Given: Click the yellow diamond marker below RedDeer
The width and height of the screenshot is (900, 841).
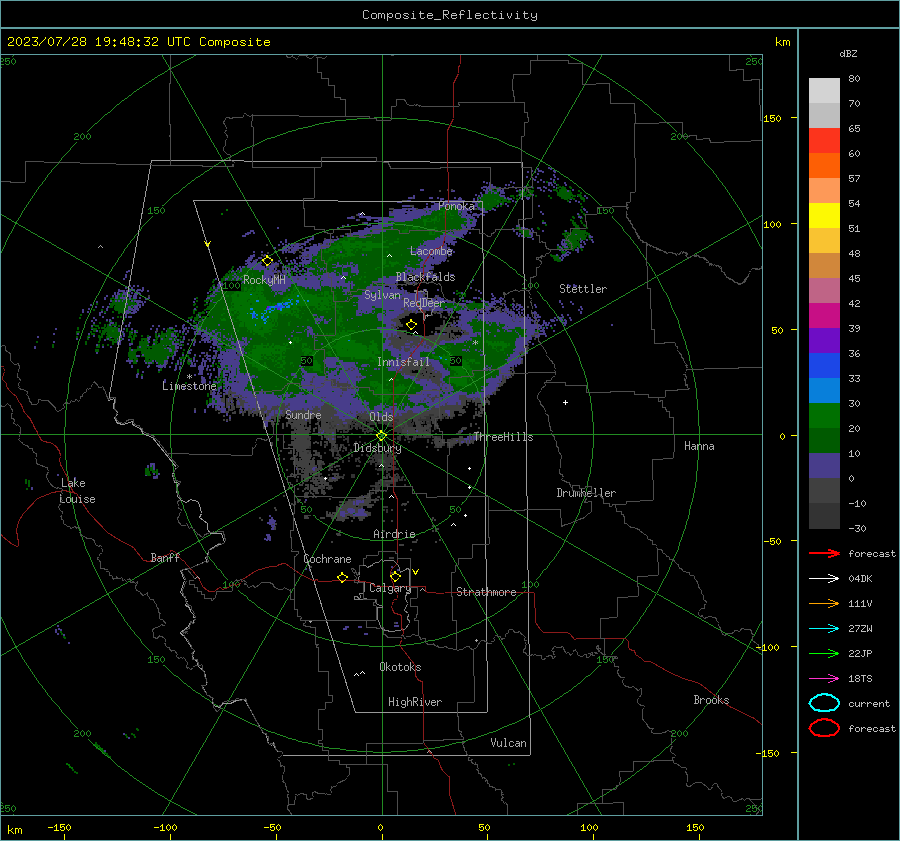Looking at the screenshot, I should [411, 325].
